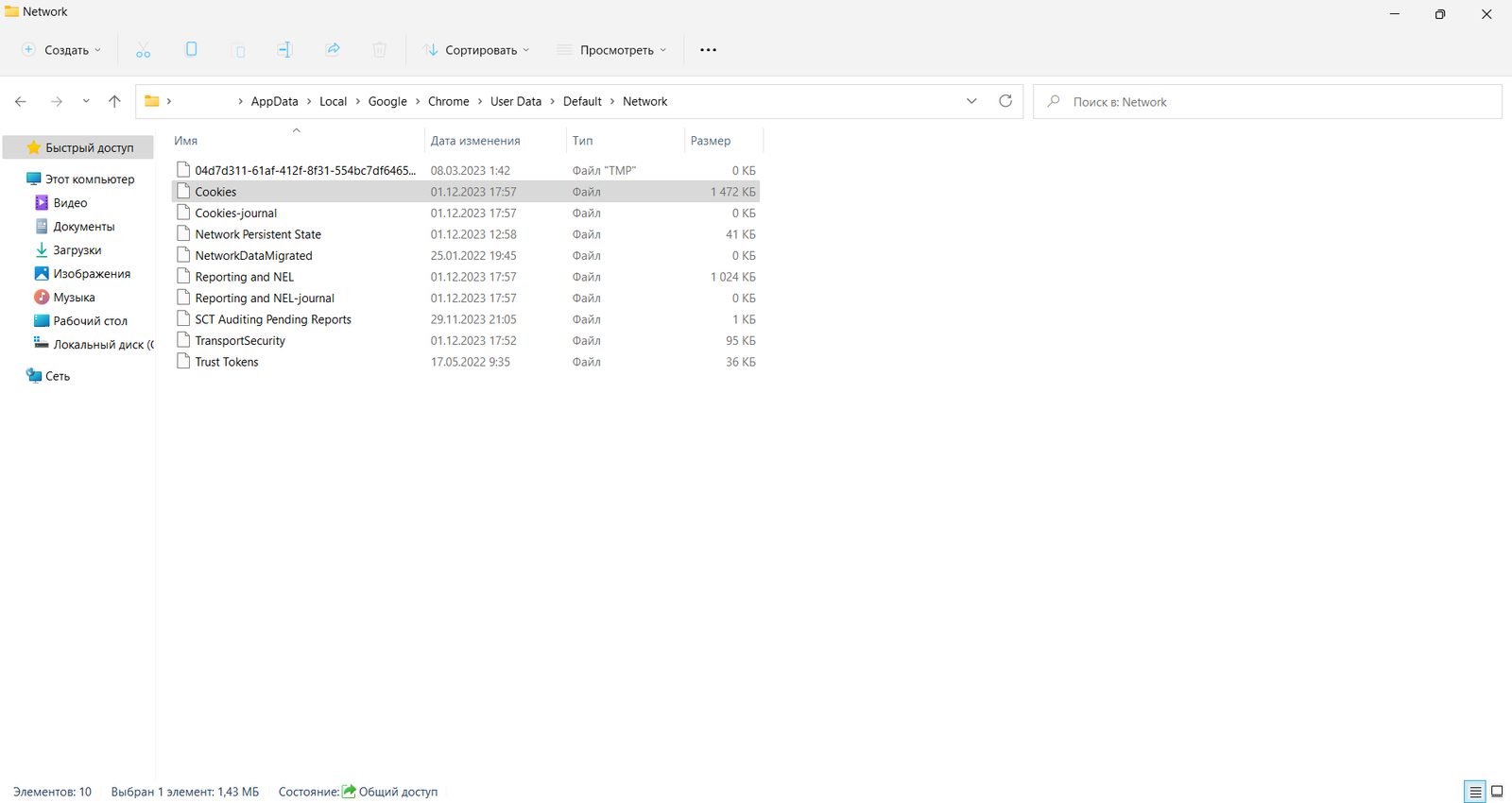Go up one folder level

click(114, 101)
